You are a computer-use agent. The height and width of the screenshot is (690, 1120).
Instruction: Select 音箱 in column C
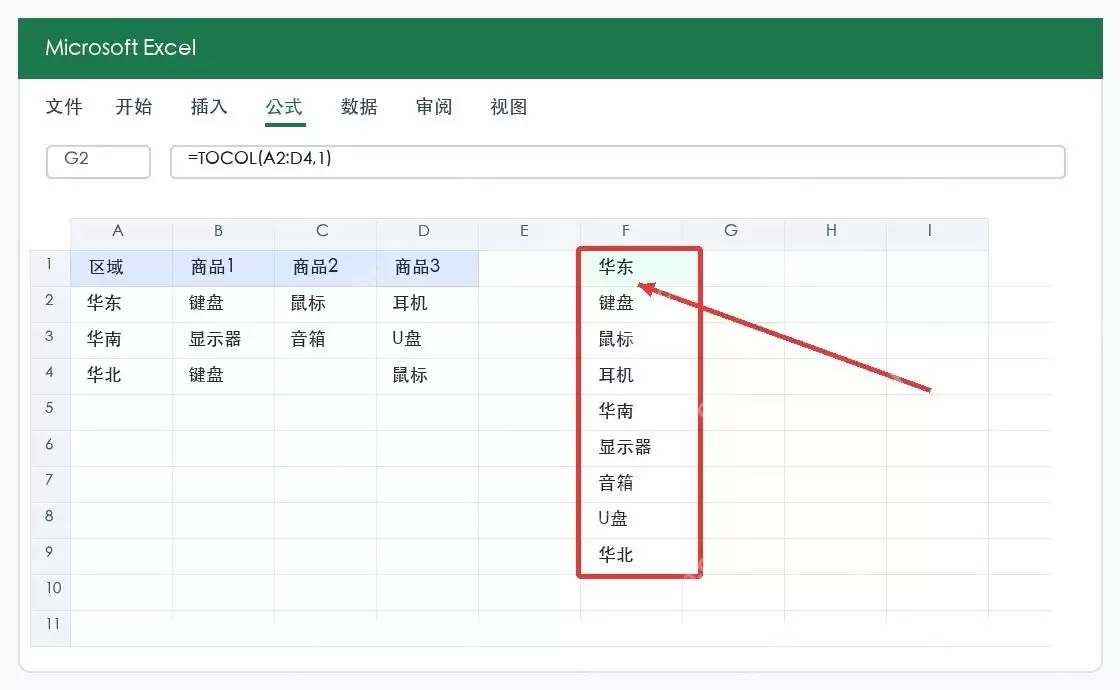325,340
